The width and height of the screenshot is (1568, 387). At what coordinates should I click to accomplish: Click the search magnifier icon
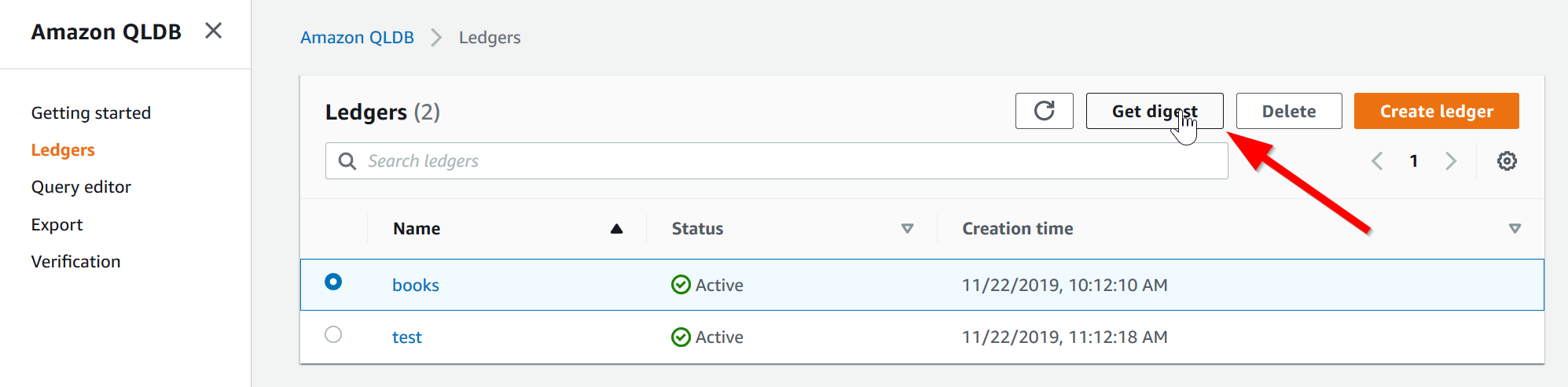[347, 161]
